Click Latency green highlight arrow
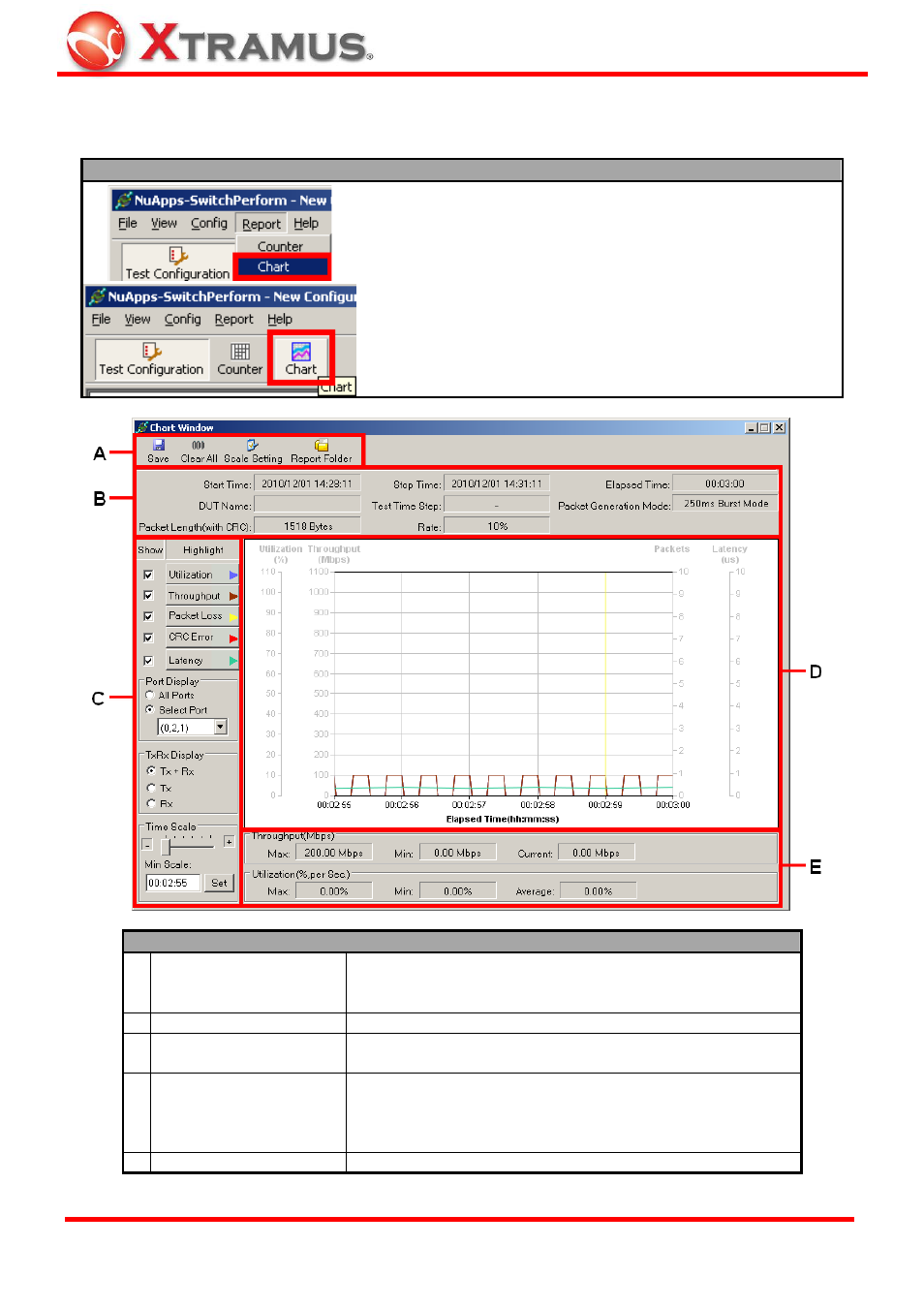The height and width of the screenshot is (1308, 924). (233, 661)
